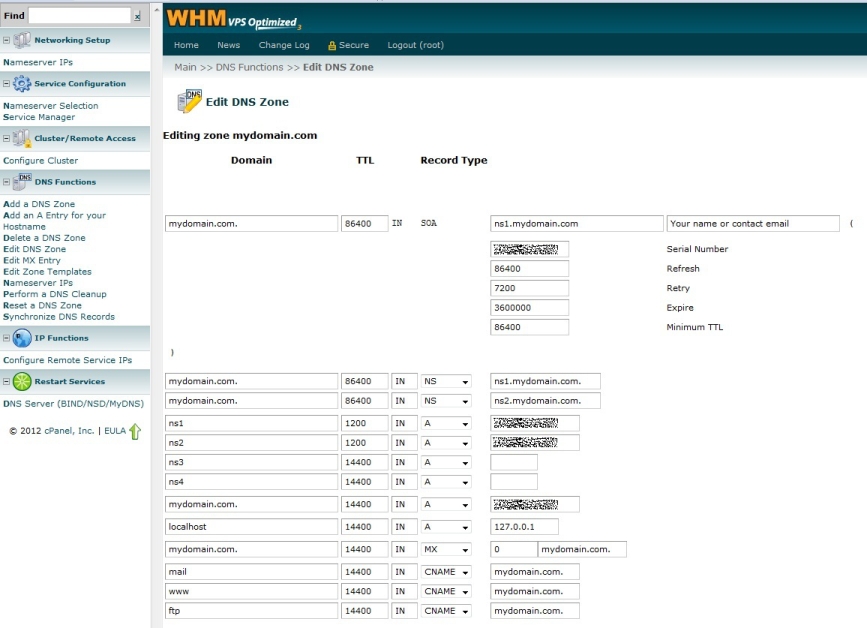
Task: Open record type dropdown for the www row
Action: click(x=446, y=591)
